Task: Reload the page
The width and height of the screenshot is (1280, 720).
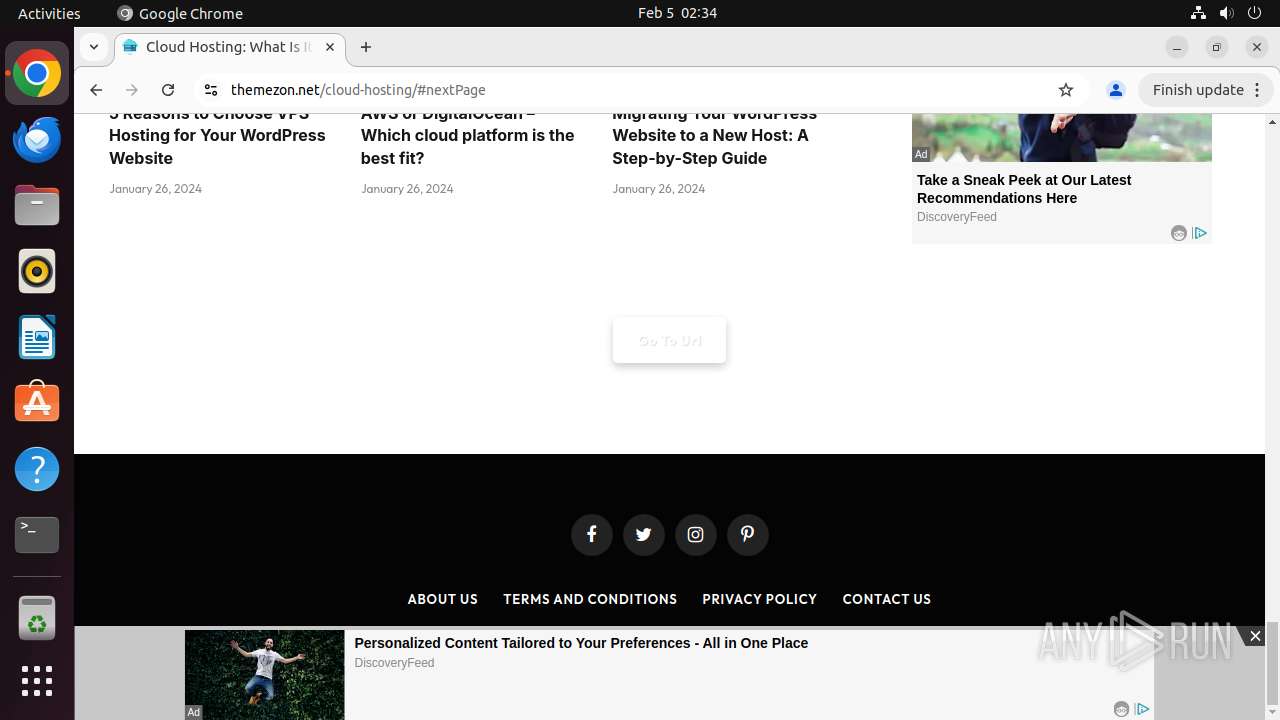Action: [x=168, y=90]
